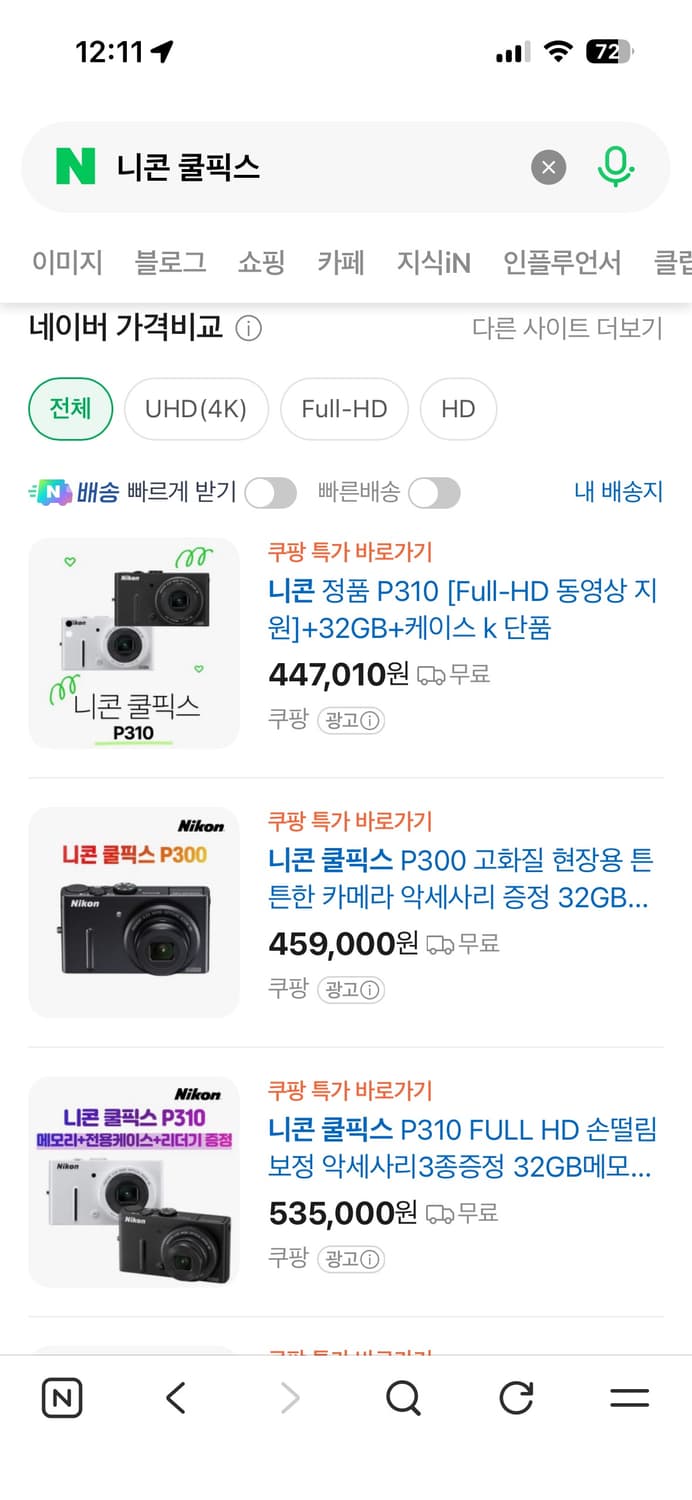692x1500 pixels.
Task: Select the 전체 filter chip
Action: click(70, 409)
